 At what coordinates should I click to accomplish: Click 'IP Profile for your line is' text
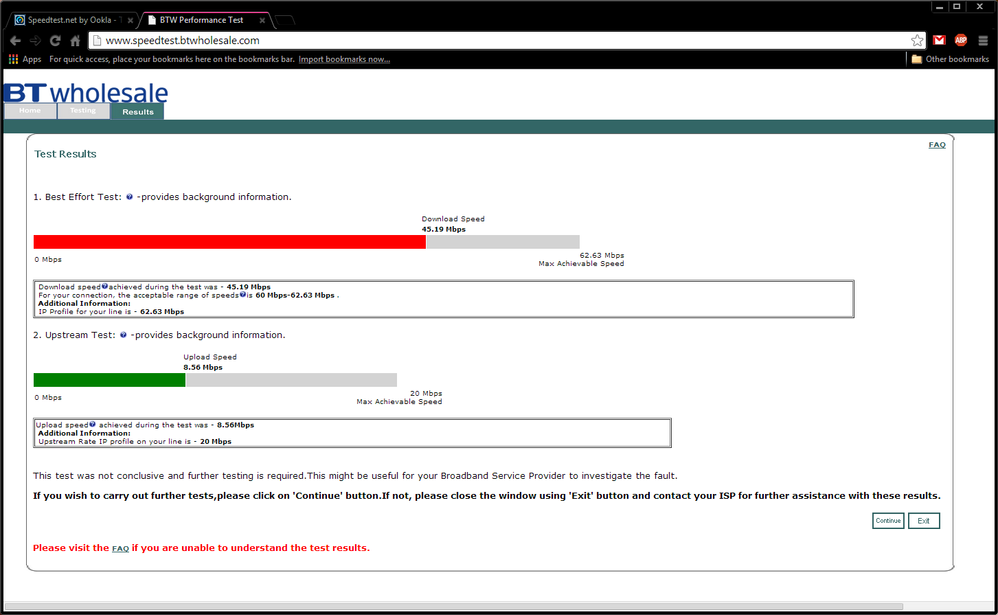(85, 311)
